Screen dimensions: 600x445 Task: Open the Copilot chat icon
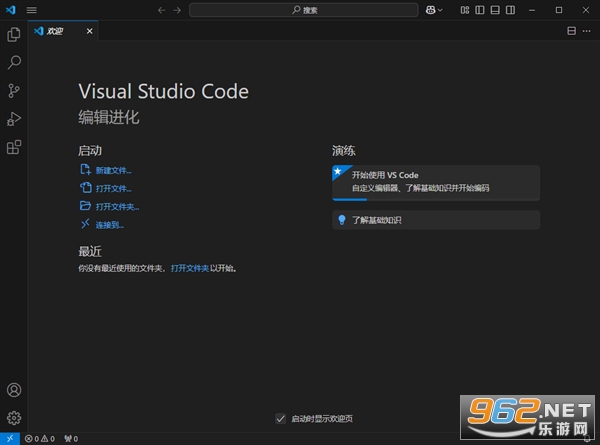pos(430,10)
